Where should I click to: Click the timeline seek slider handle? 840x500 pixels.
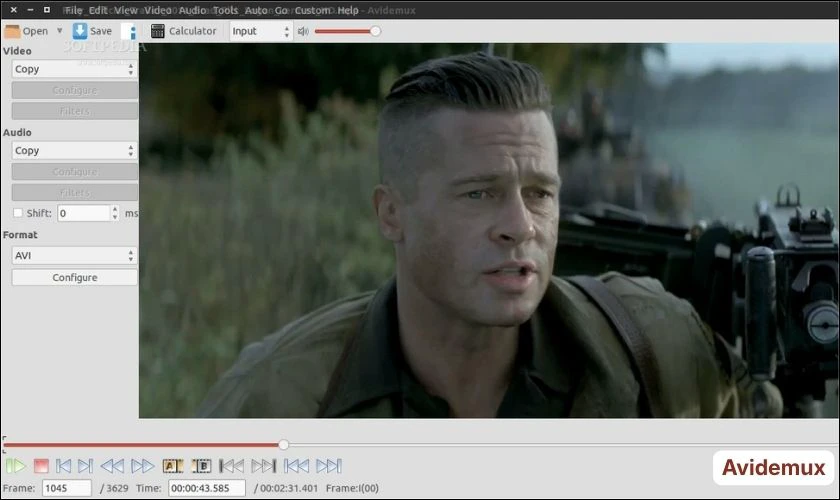coord(283,444)
